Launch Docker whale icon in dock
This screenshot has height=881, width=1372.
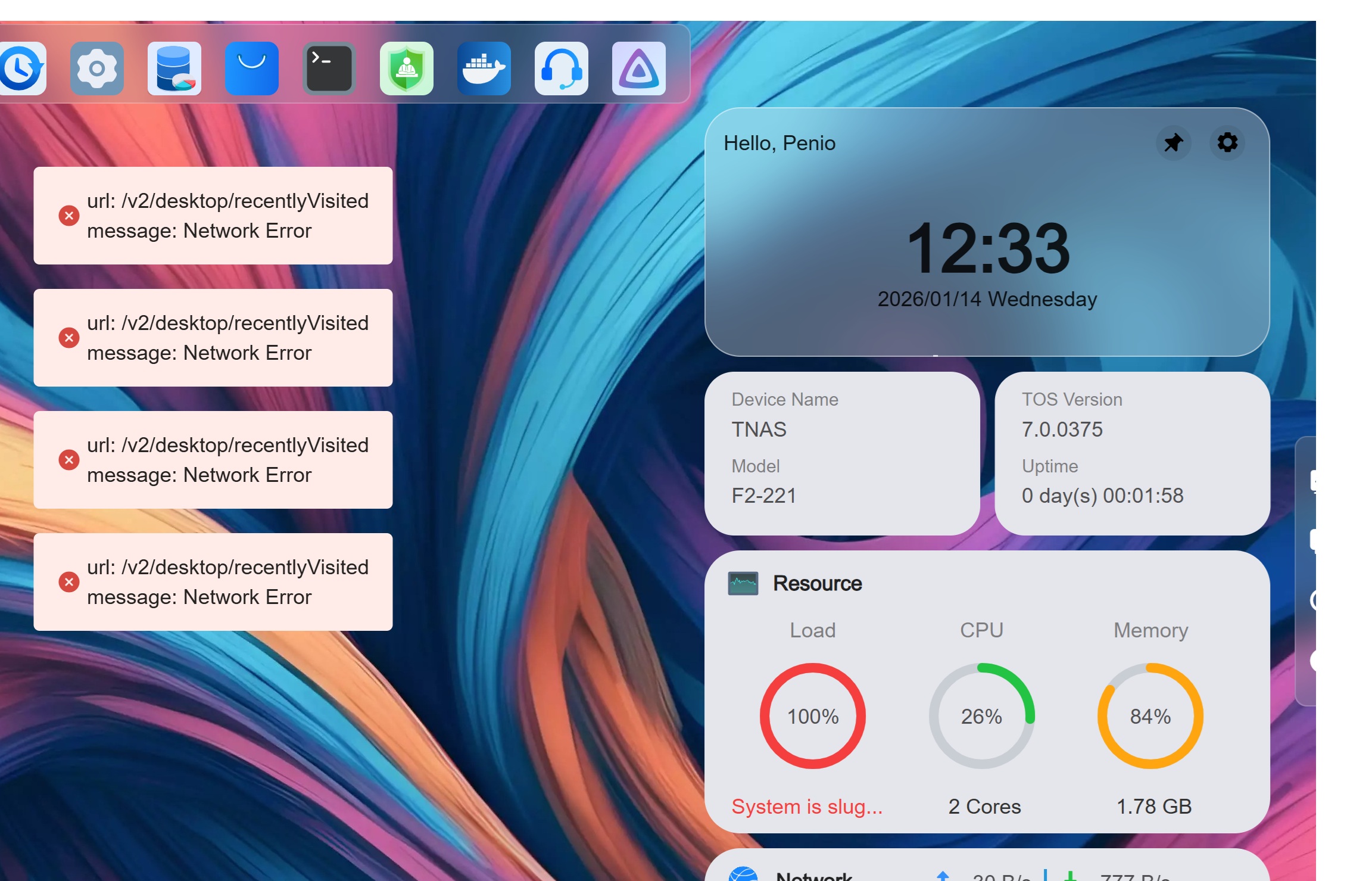point(484,69)
